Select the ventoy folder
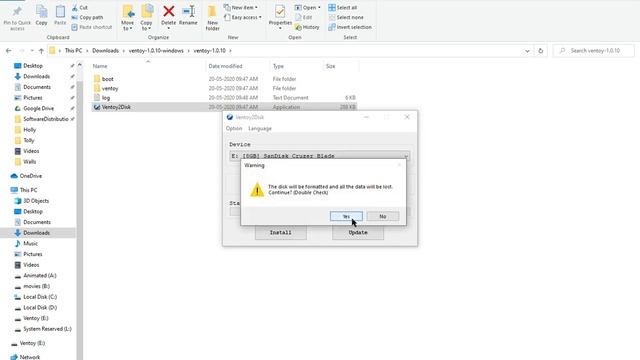This screenshot has height=360, width=640. click(x=110, y=88)
